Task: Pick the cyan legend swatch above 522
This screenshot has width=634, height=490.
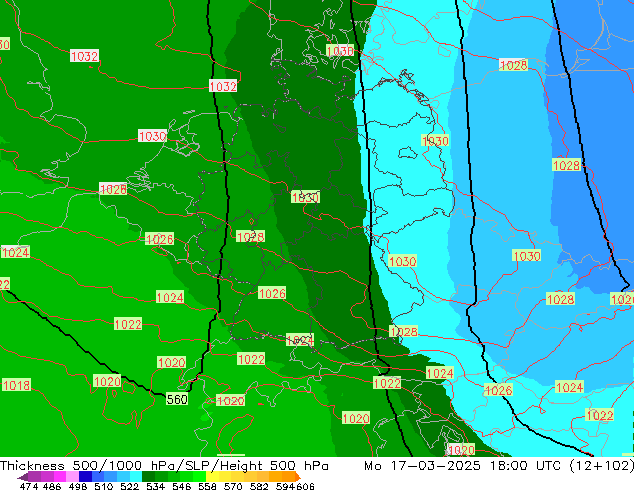Action: tap(136, 476)
